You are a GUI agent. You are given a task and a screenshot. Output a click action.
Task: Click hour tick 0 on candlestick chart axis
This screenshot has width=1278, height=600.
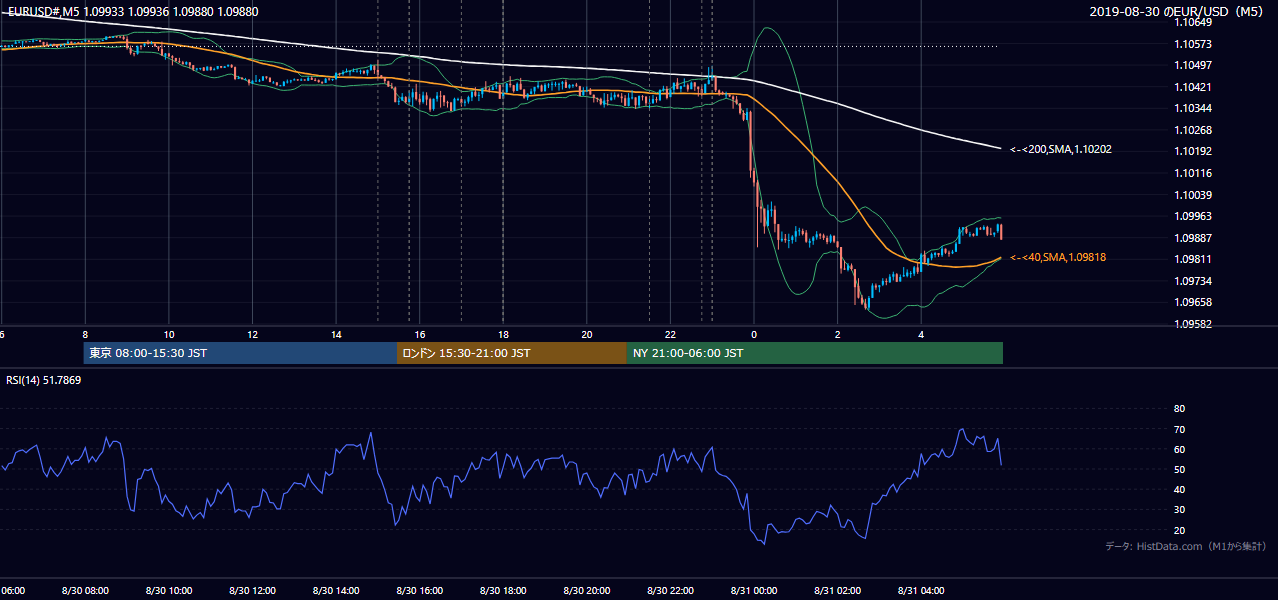click(x=754, y=335)
